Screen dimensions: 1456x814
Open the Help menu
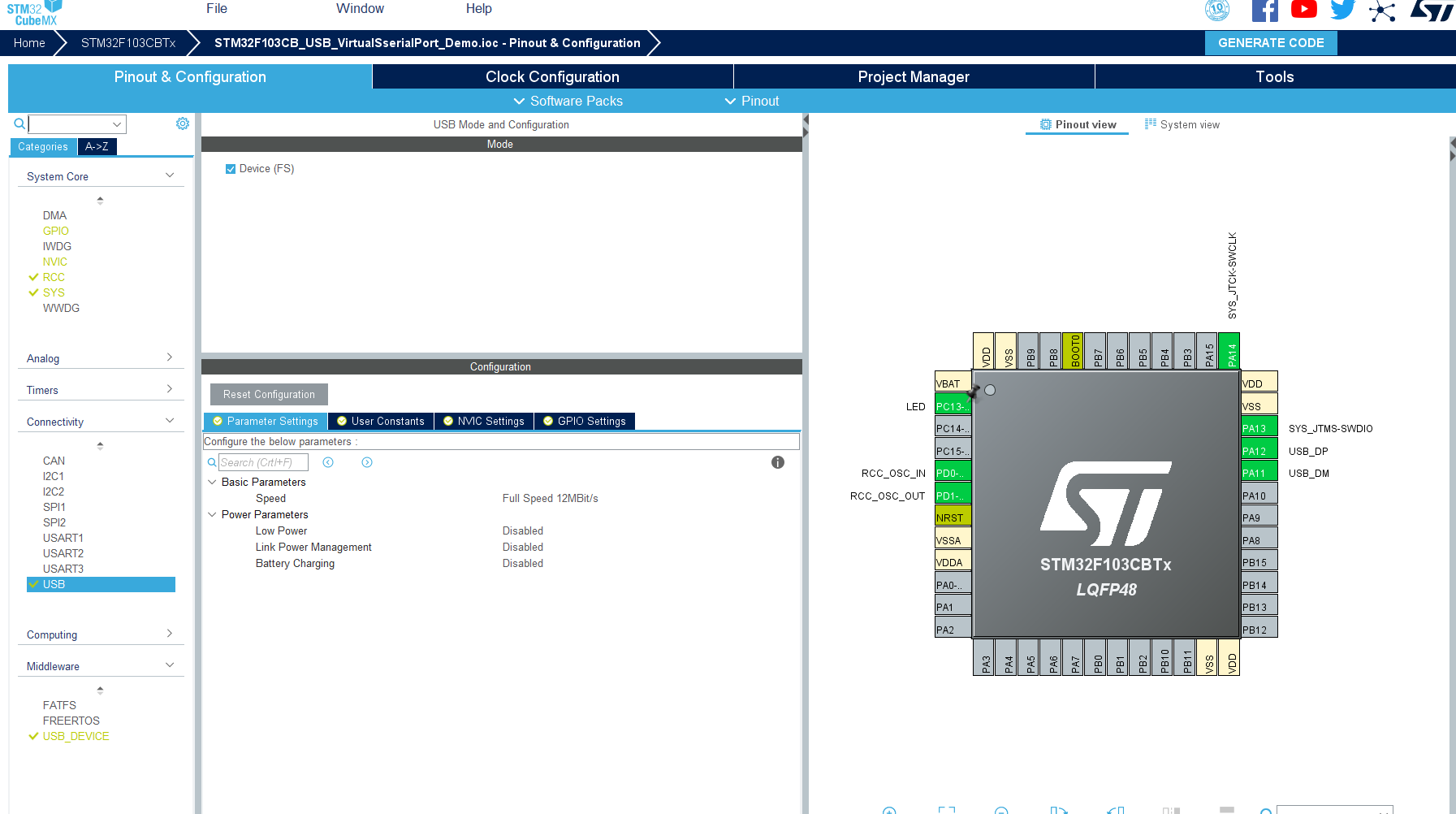[478, 8]
